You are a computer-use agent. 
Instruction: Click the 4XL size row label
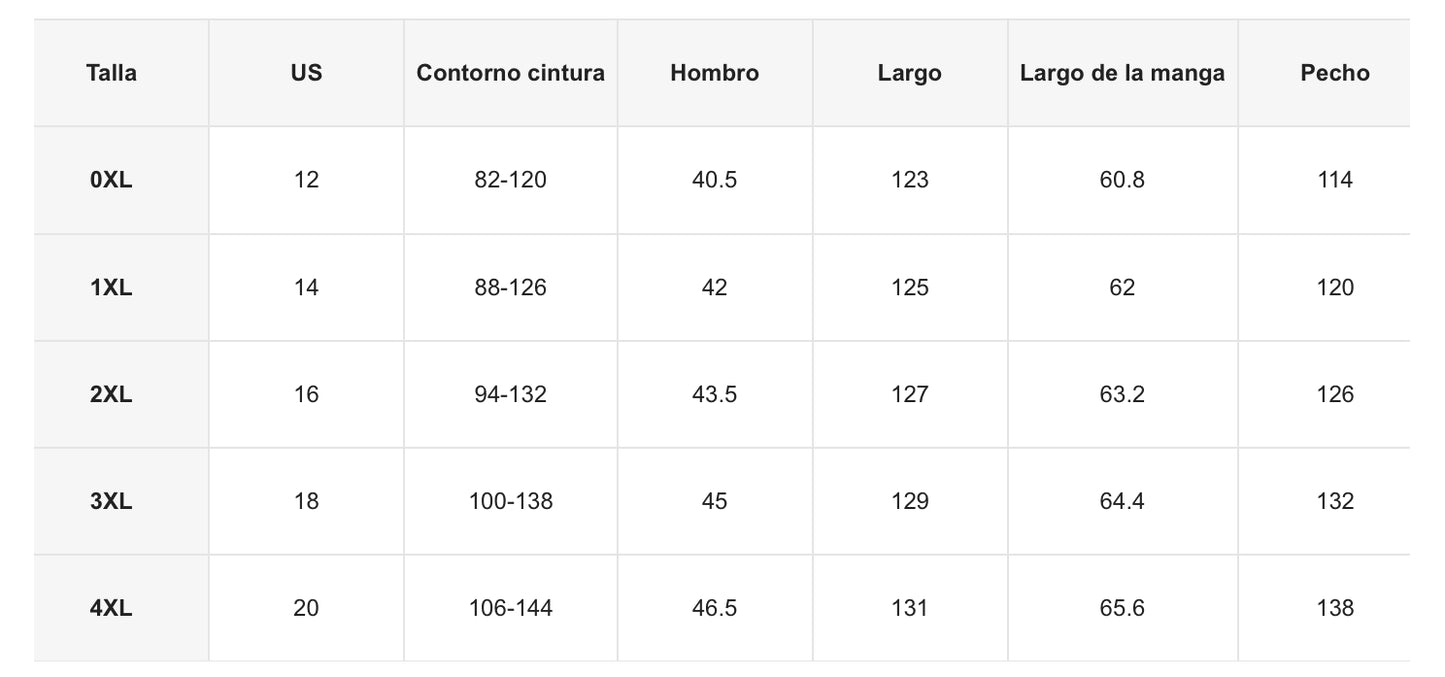click(111, 608)
